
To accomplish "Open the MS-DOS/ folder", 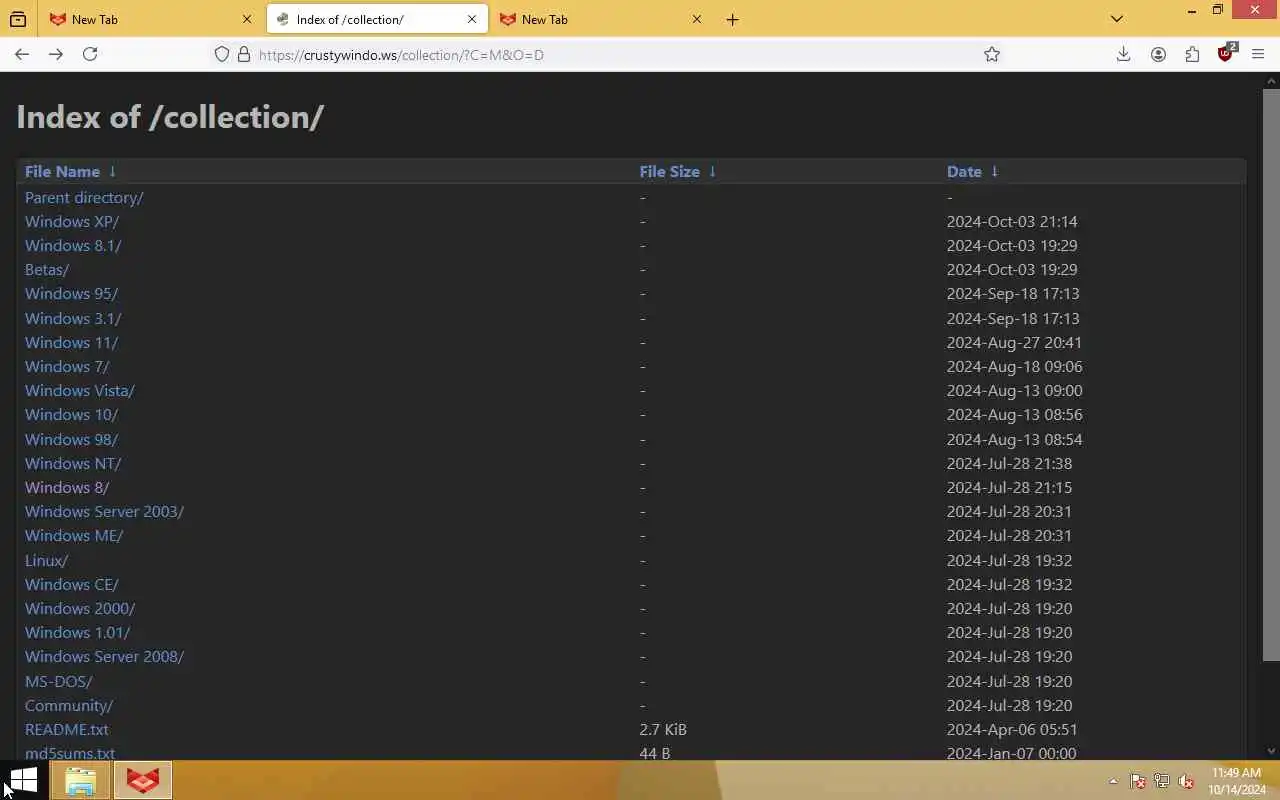I will pos(59,682).
